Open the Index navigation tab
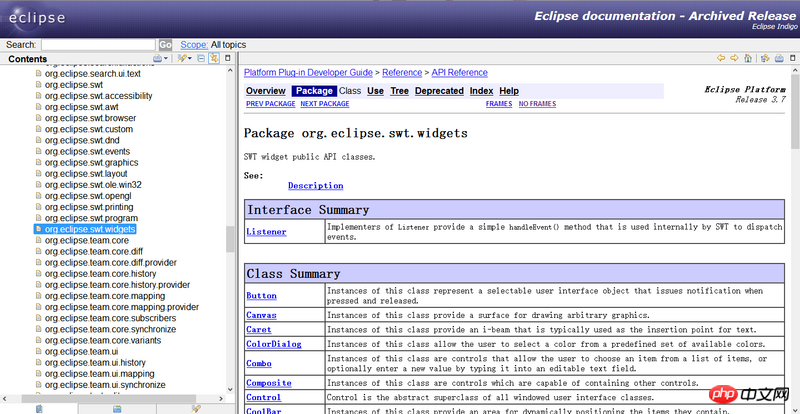The height and width of the screenshot is (414, 800). click(482, 91)
